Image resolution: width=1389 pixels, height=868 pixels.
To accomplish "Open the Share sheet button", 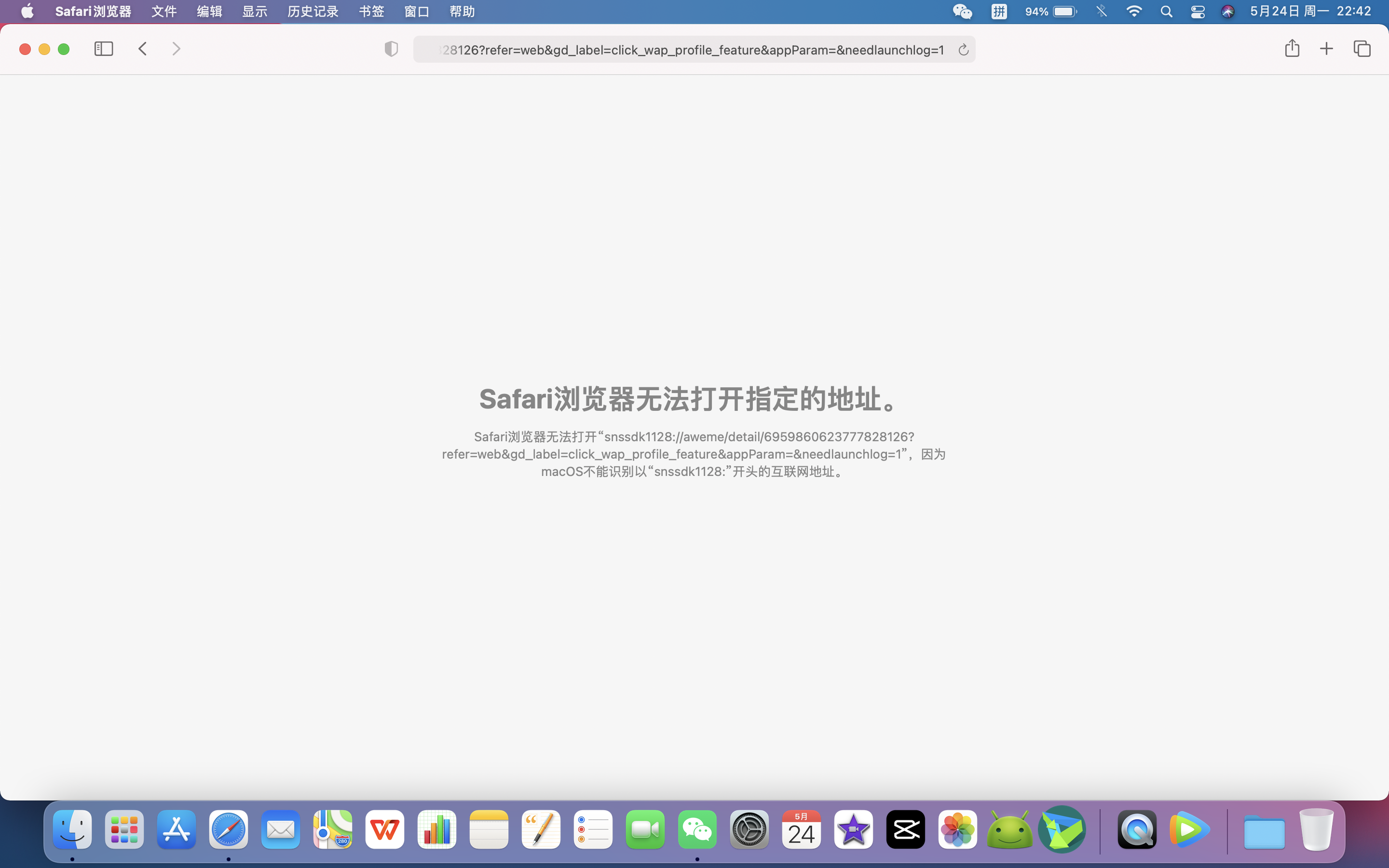I will 1292,48.
